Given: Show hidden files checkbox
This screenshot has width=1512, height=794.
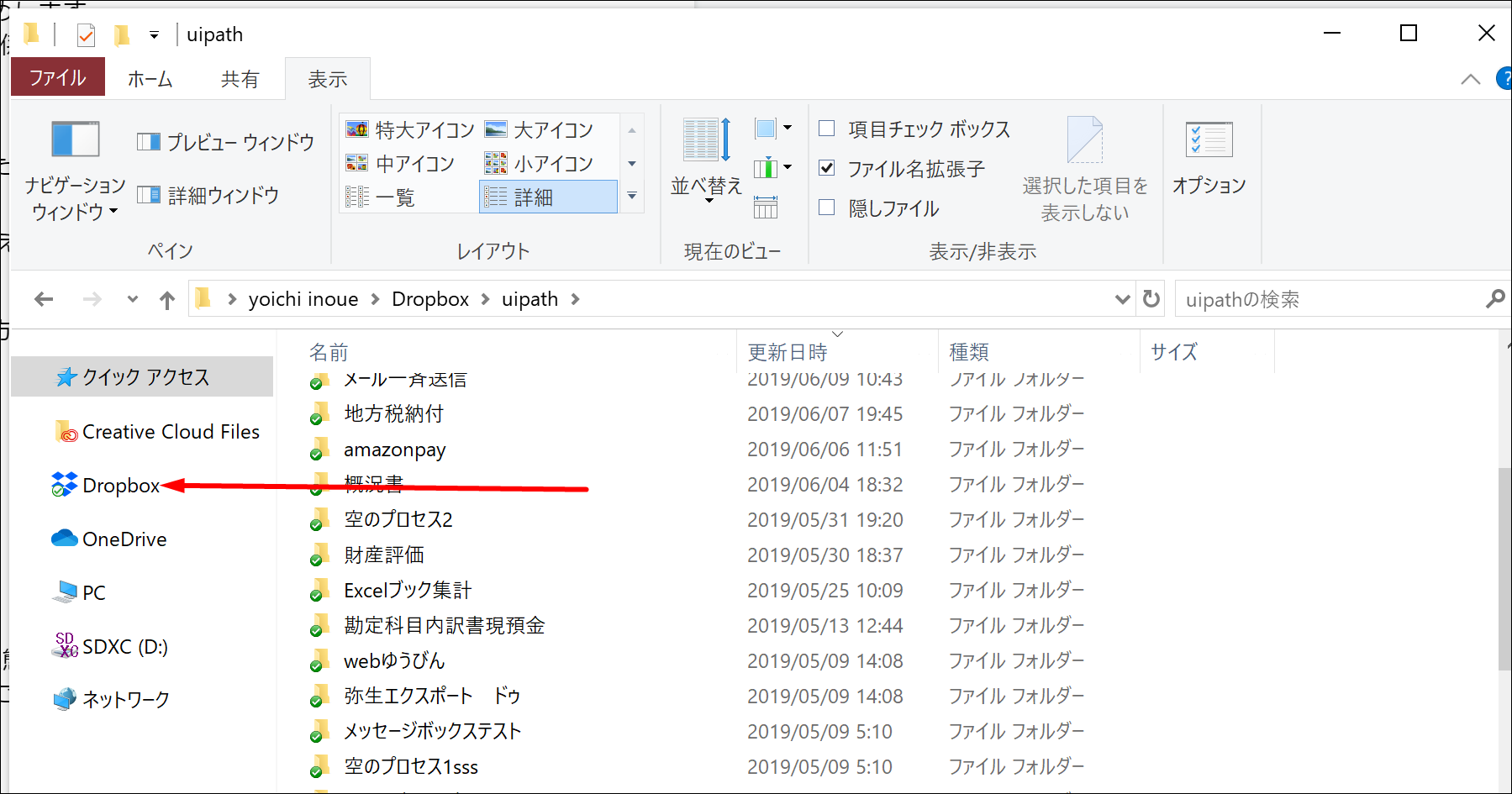Looking at the screenshot, I should click(x=827, y=208).
